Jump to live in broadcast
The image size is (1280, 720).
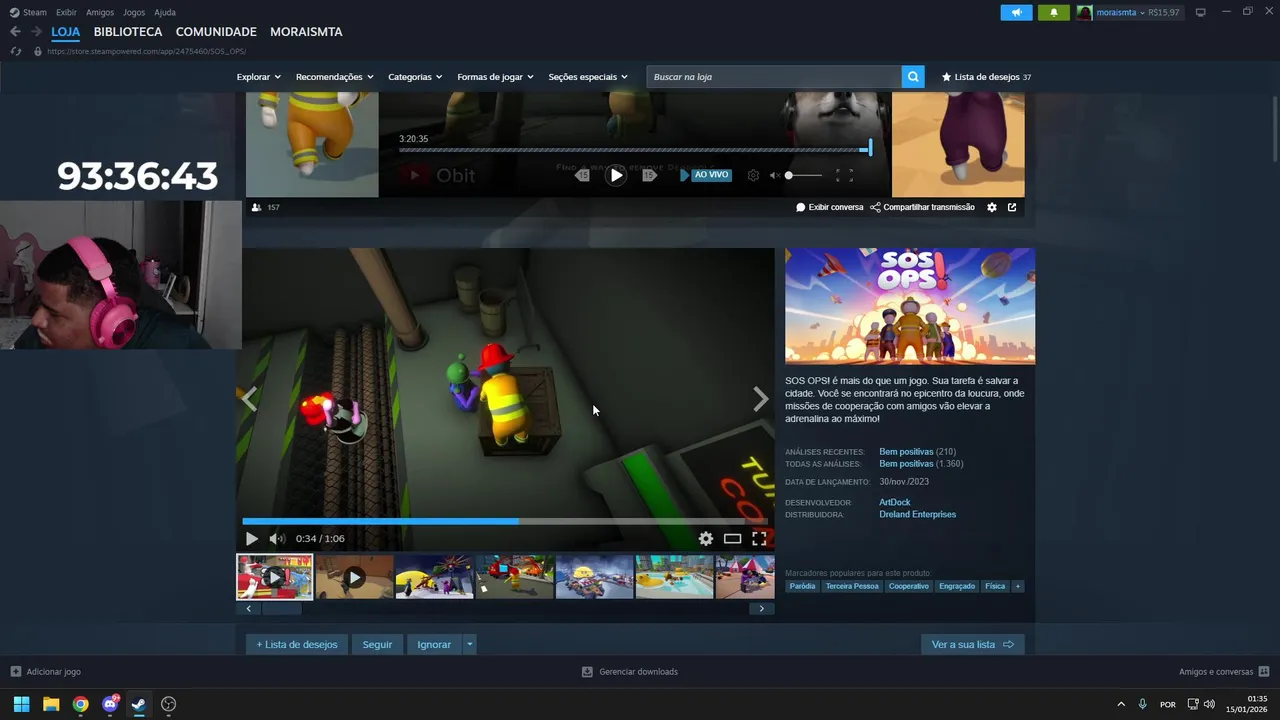(706, 175)
